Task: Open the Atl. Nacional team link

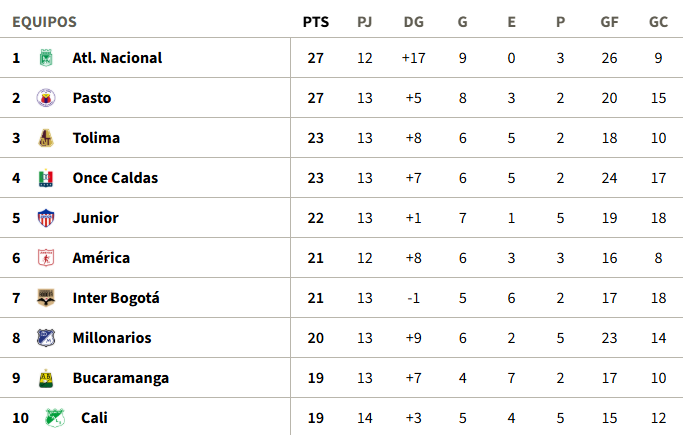Action: pos(117,58)
